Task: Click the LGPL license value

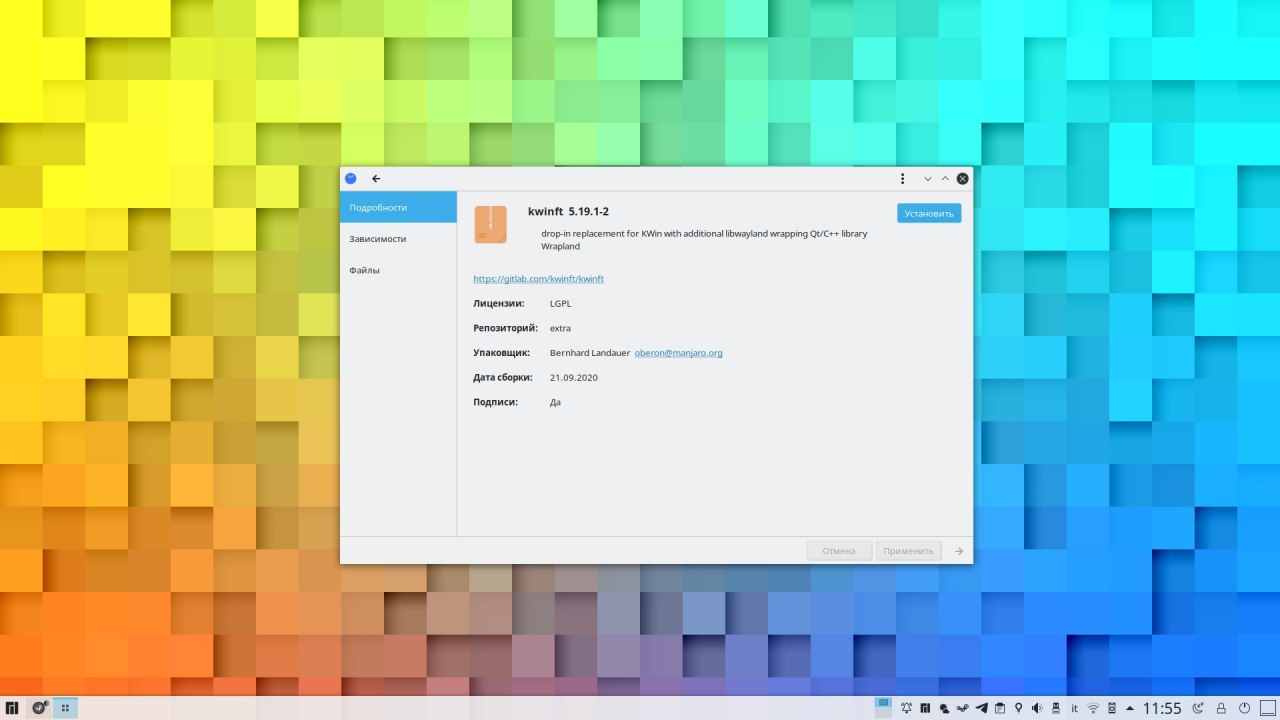Action: point(560,303)
